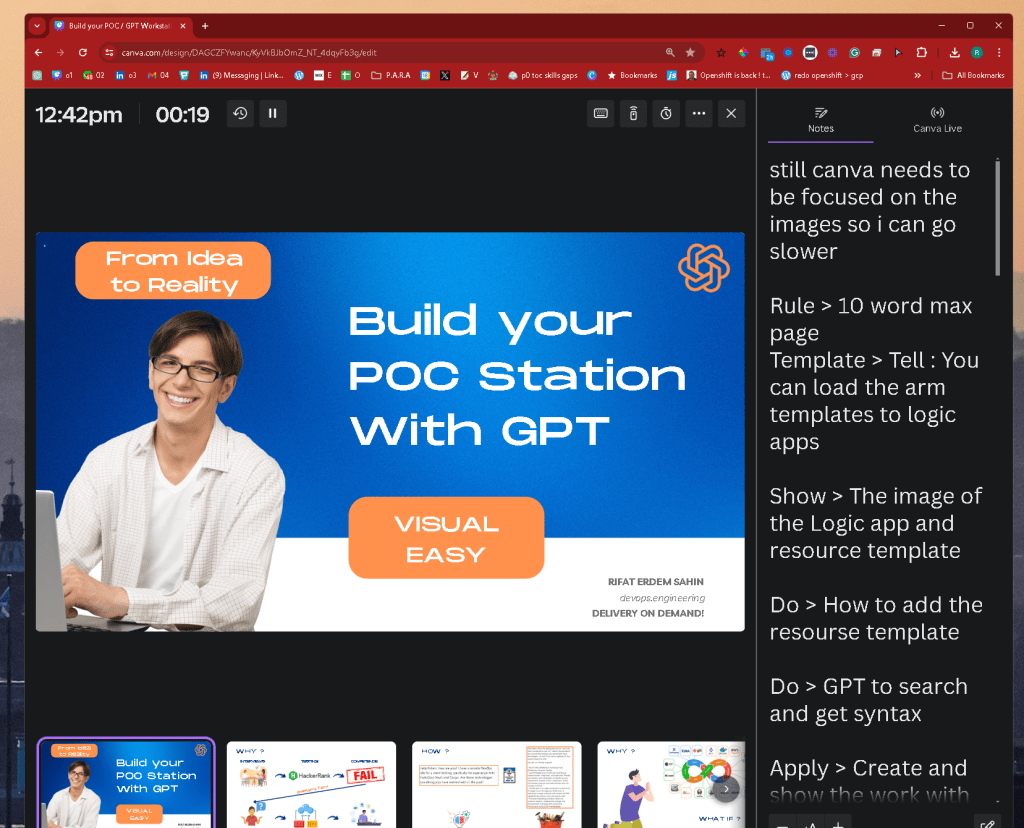Open the keyboard shortcuts icon
This screenshot has width=1024, height=828.
click(601, 114)
